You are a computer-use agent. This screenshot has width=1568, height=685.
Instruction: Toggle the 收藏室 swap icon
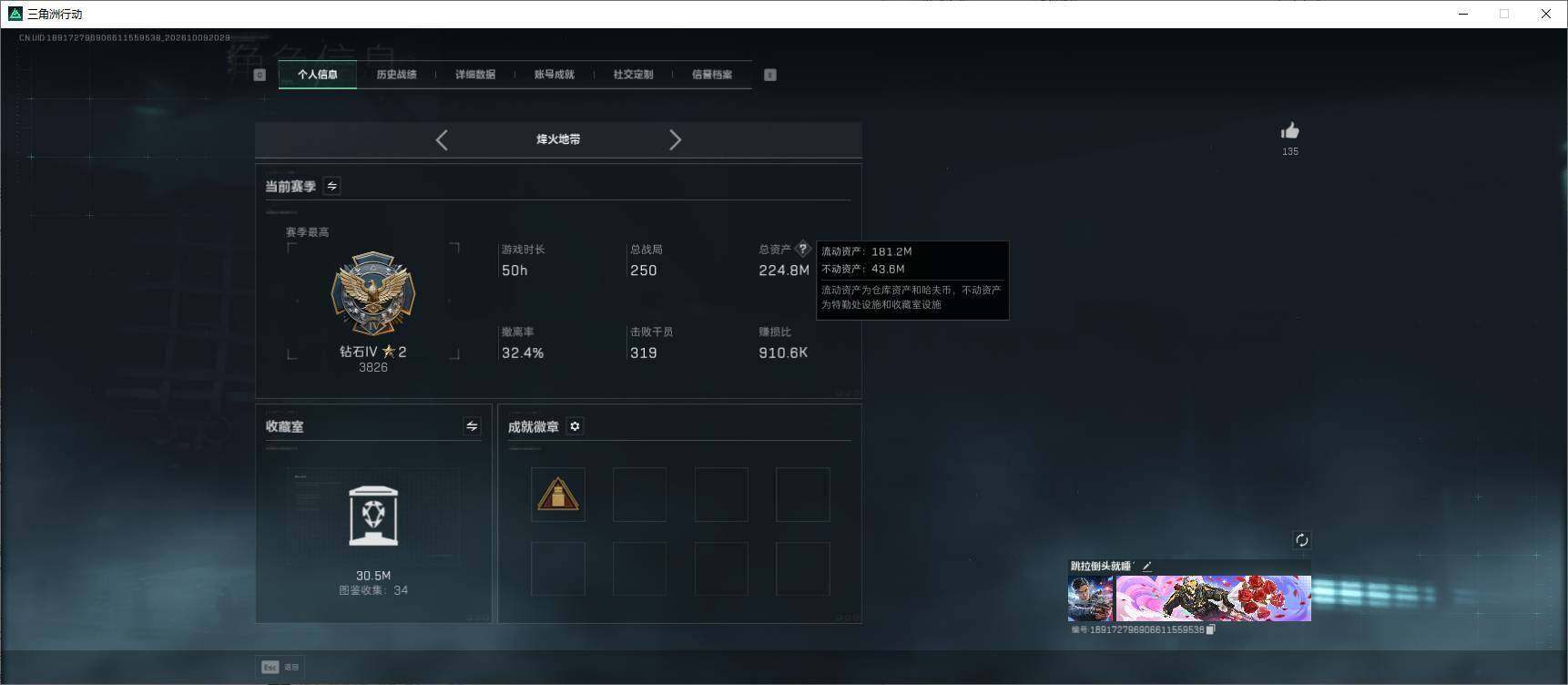(x=472, y=426)
